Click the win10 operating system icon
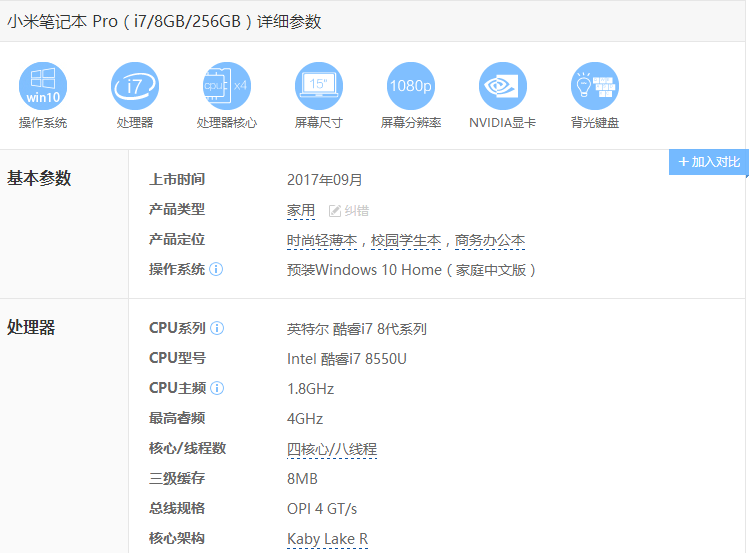This screenshot has height=553, width=750. [43, 86]
